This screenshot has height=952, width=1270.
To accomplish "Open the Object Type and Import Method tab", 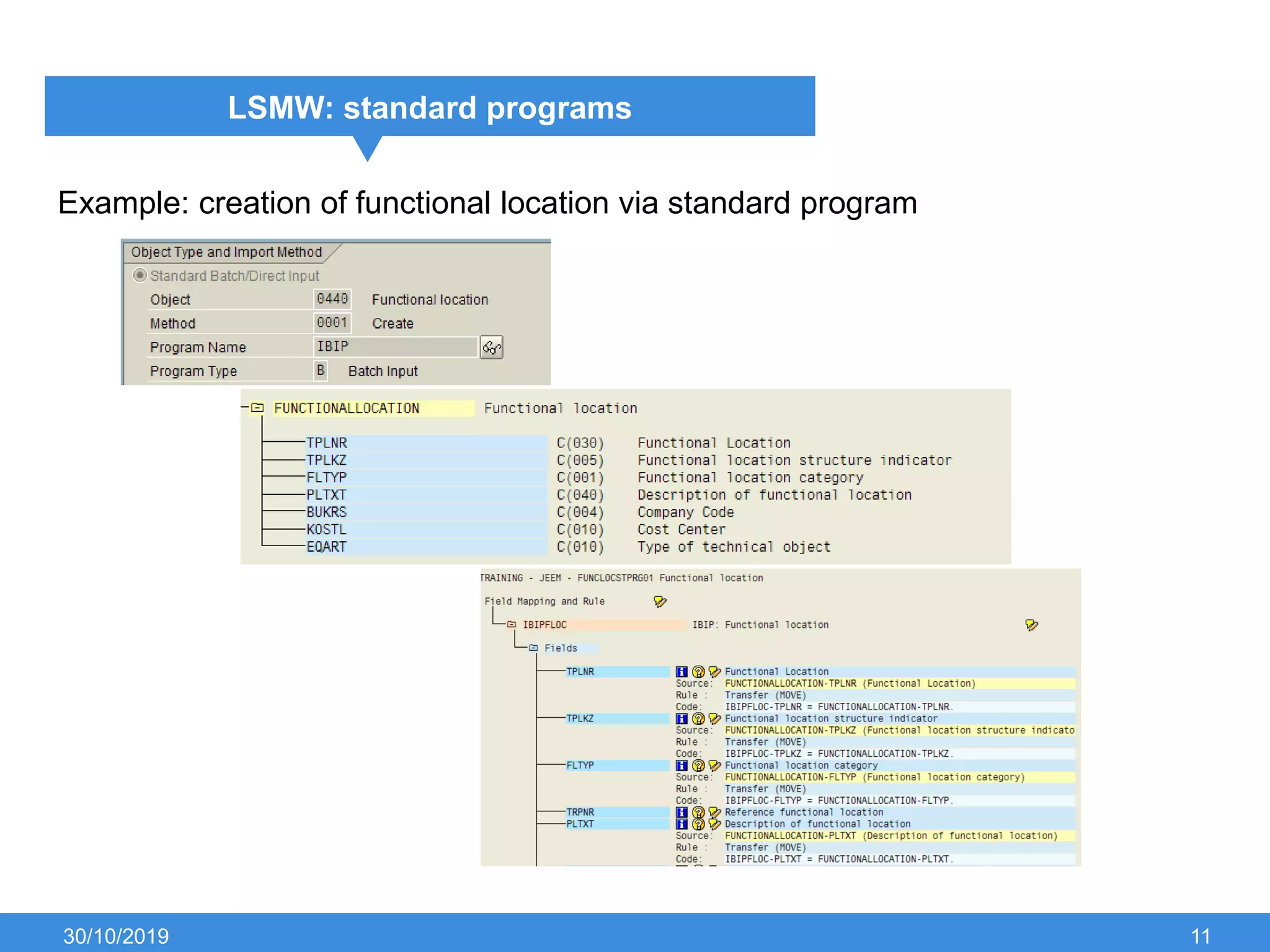I will pos(227,252).
